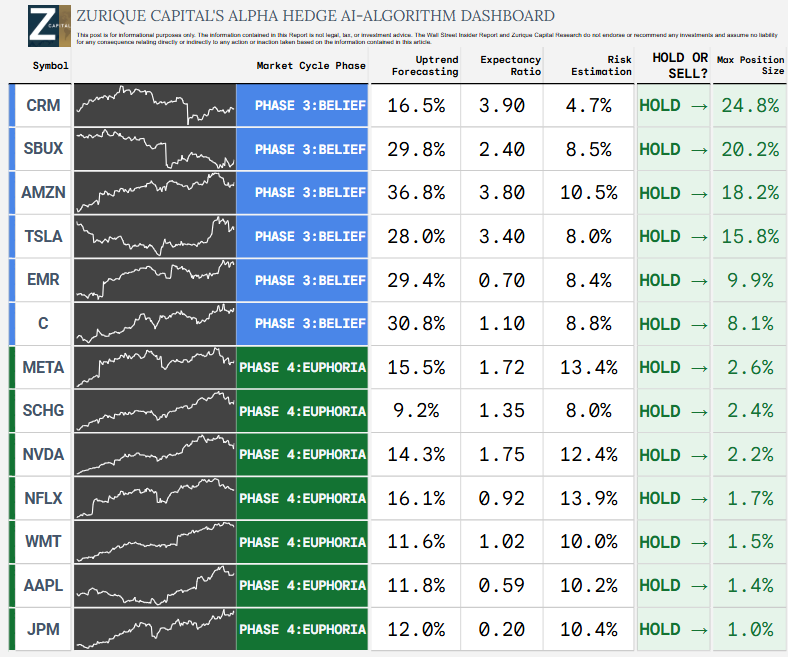Select the META symbol cell
This screenshot has height=657, width=788.
click(43, 367)
